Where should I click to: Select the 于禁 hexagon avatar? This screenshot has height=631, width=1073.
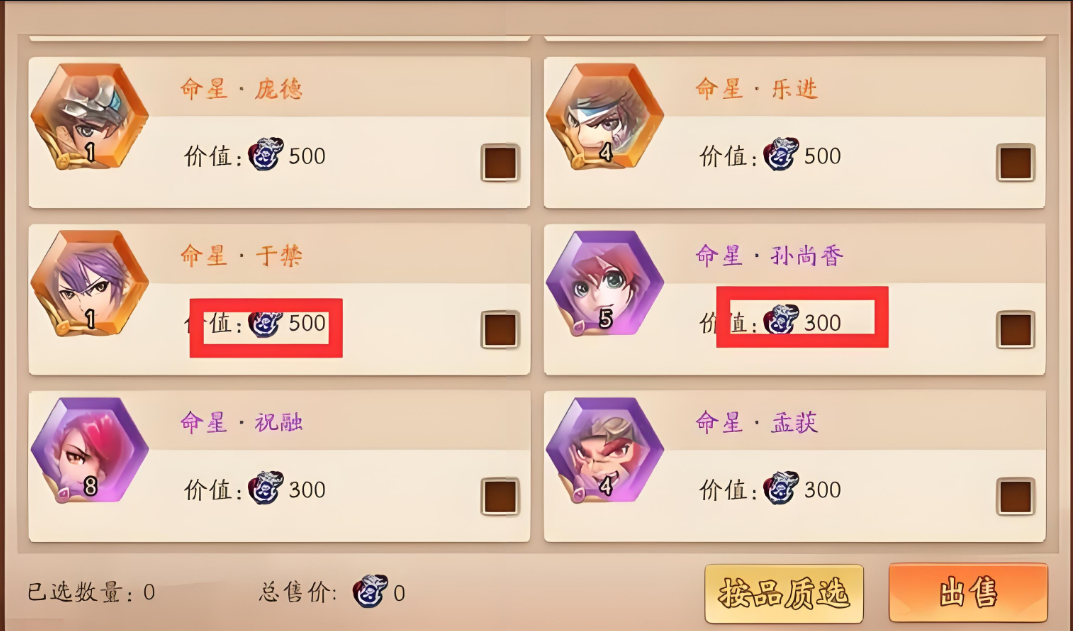[x=90, y=283]
